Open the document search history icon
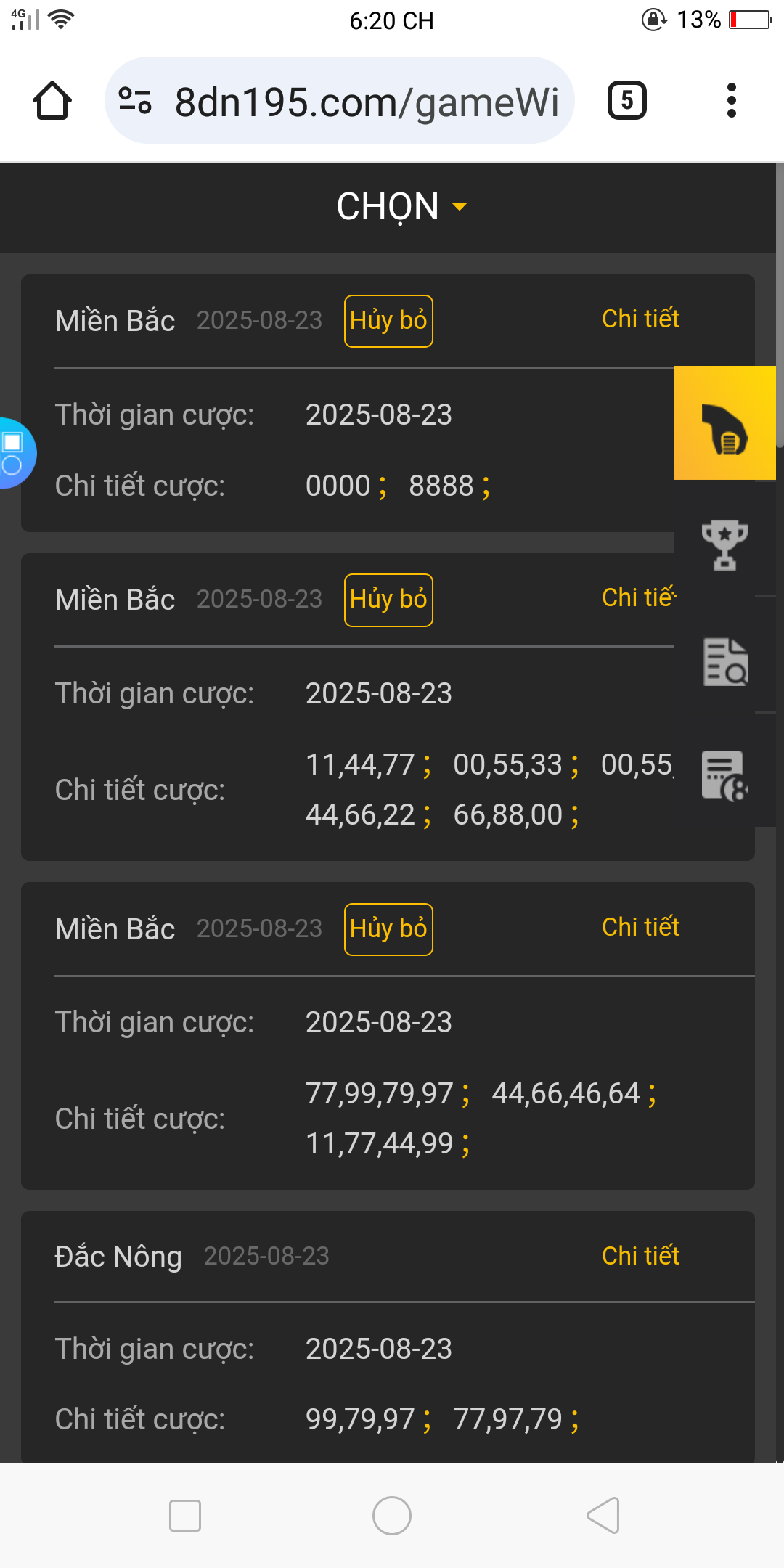The width and height of the screenshot is (784, 1568). [724, 661]
